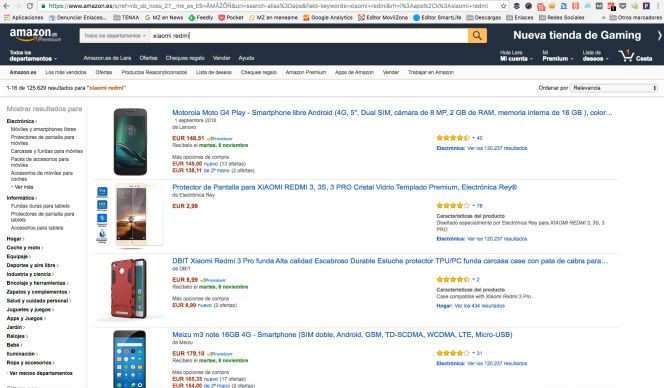
Task: Select the Informática category
Action: [x=22, y=198]
